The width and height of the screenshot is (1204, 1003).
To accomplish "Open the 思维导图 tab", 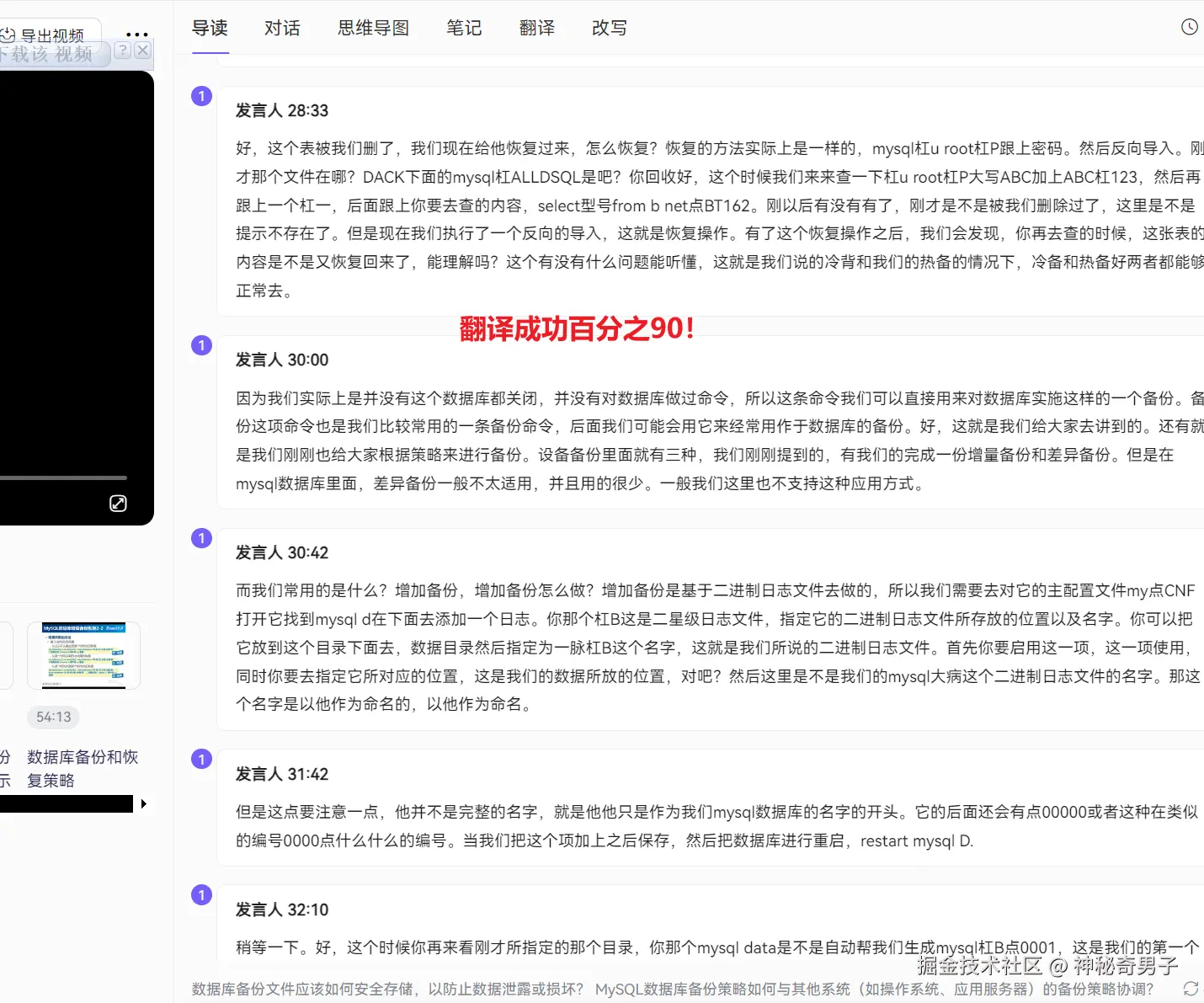I will click(373, 28).
